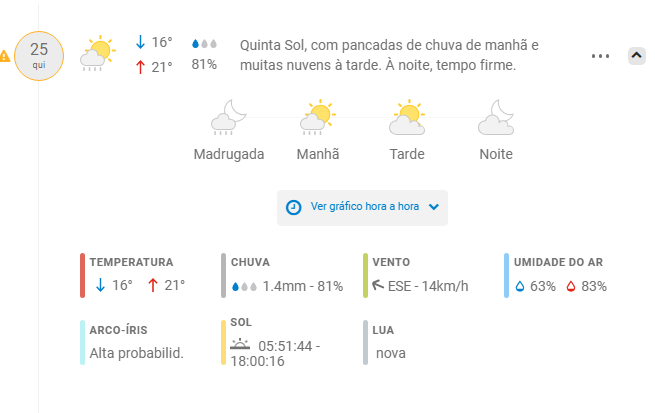Click the Manhã sun shower icon
The height and width of the screenshot is (413, 655).
click(x=318, y=117)
